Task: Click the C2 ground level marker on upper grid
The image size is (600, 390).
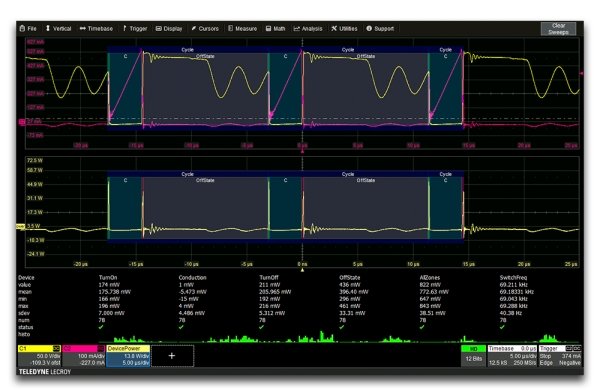Action: [22, 122]
